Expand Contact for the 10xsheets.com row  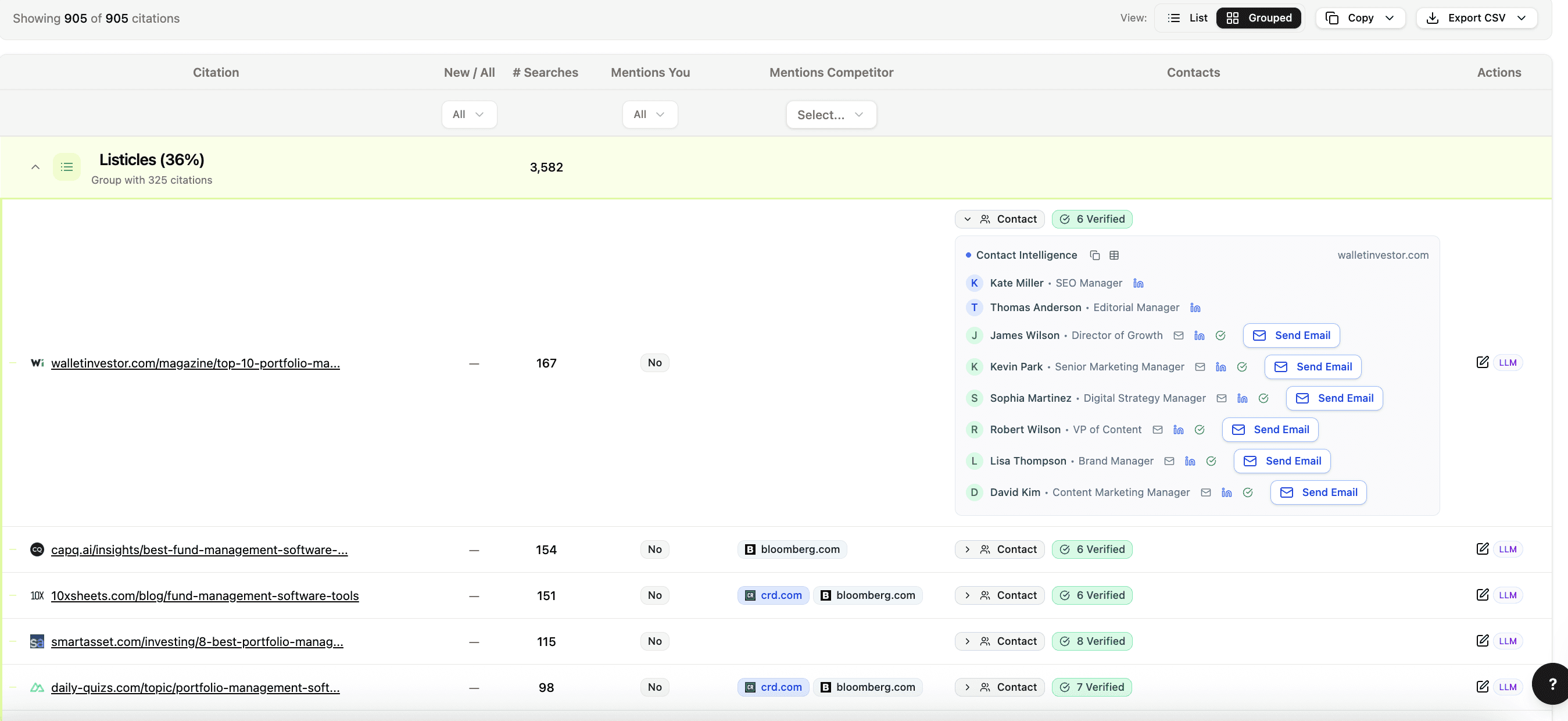point(1000,595)
